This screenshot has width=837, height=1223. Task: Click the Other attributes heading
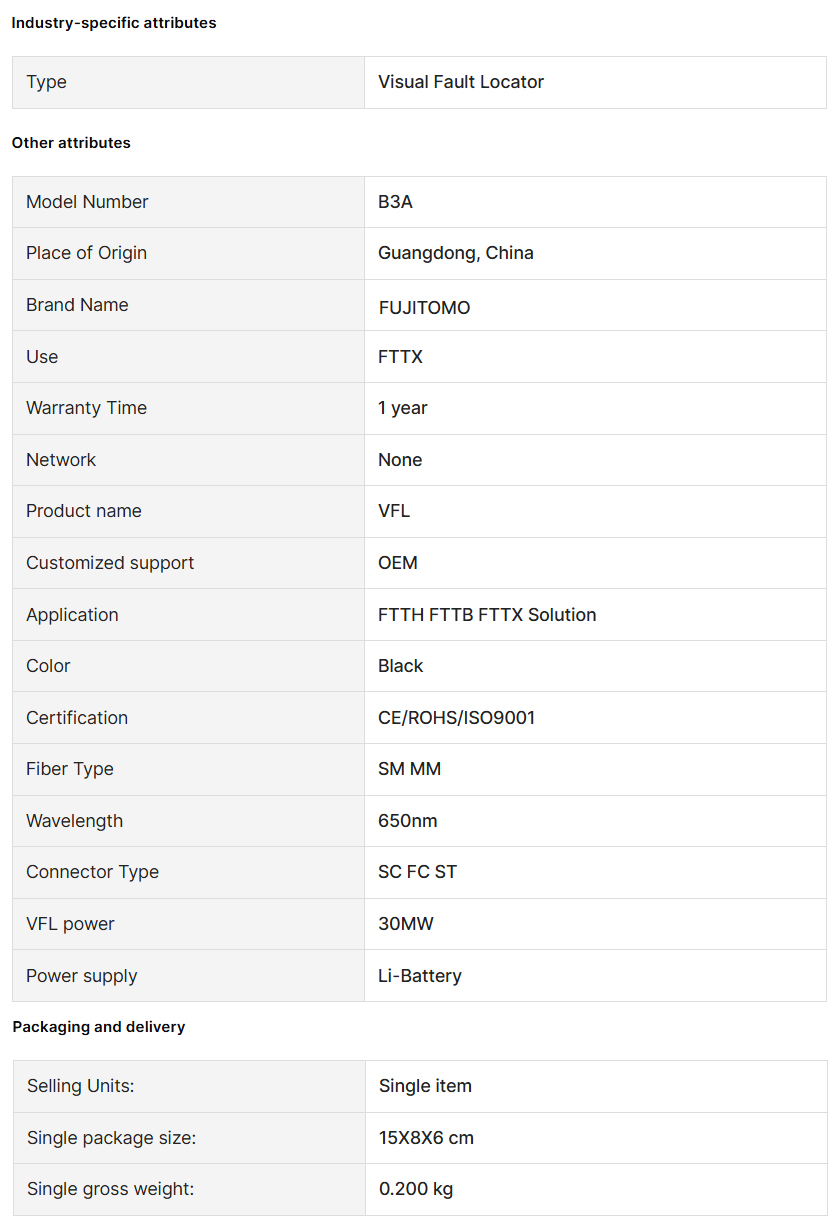tap(71, 143)
